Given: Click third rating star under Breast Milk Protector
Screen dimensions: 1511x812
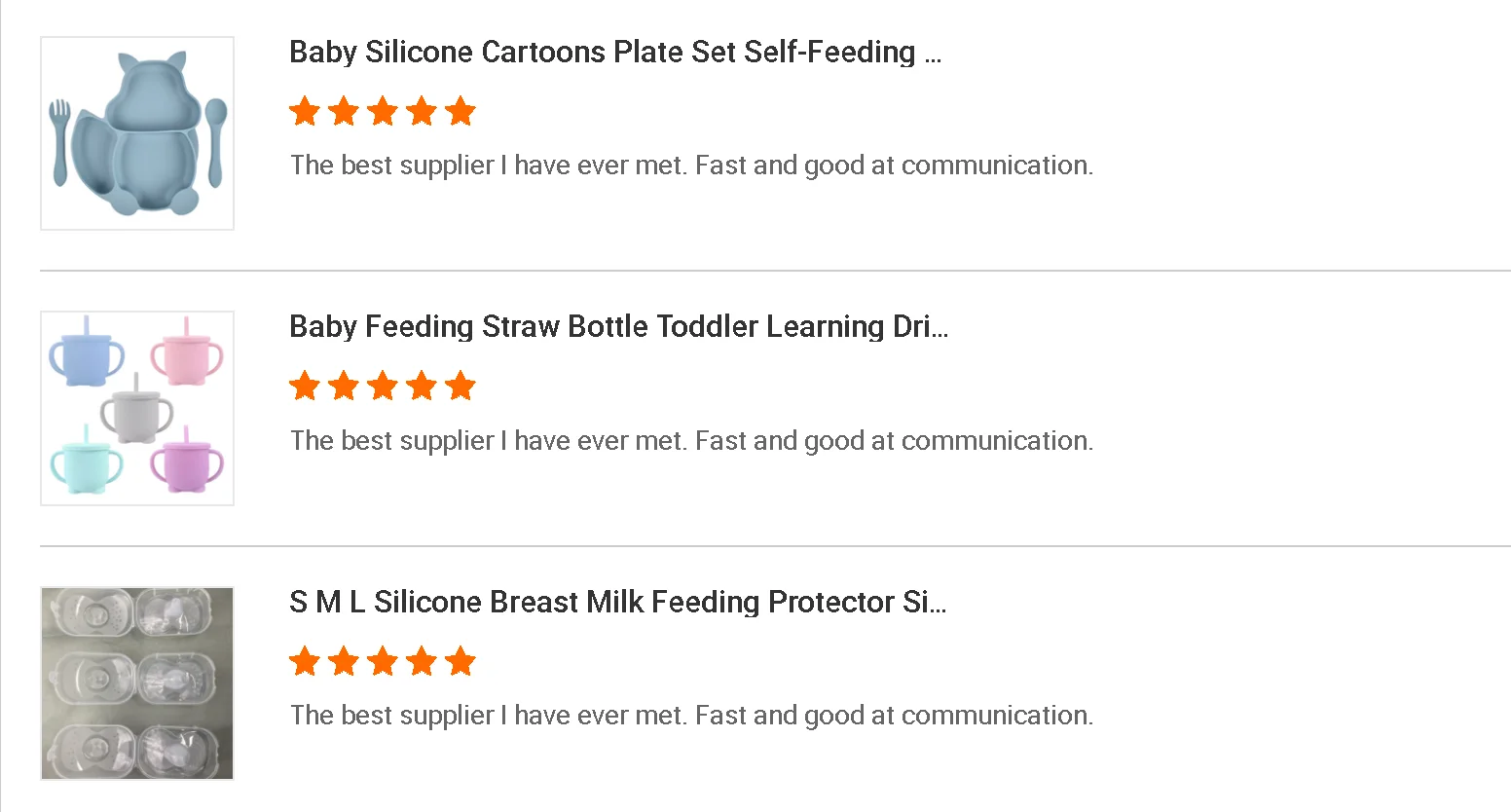Looking at the screenshot, I should coord(383,662).
